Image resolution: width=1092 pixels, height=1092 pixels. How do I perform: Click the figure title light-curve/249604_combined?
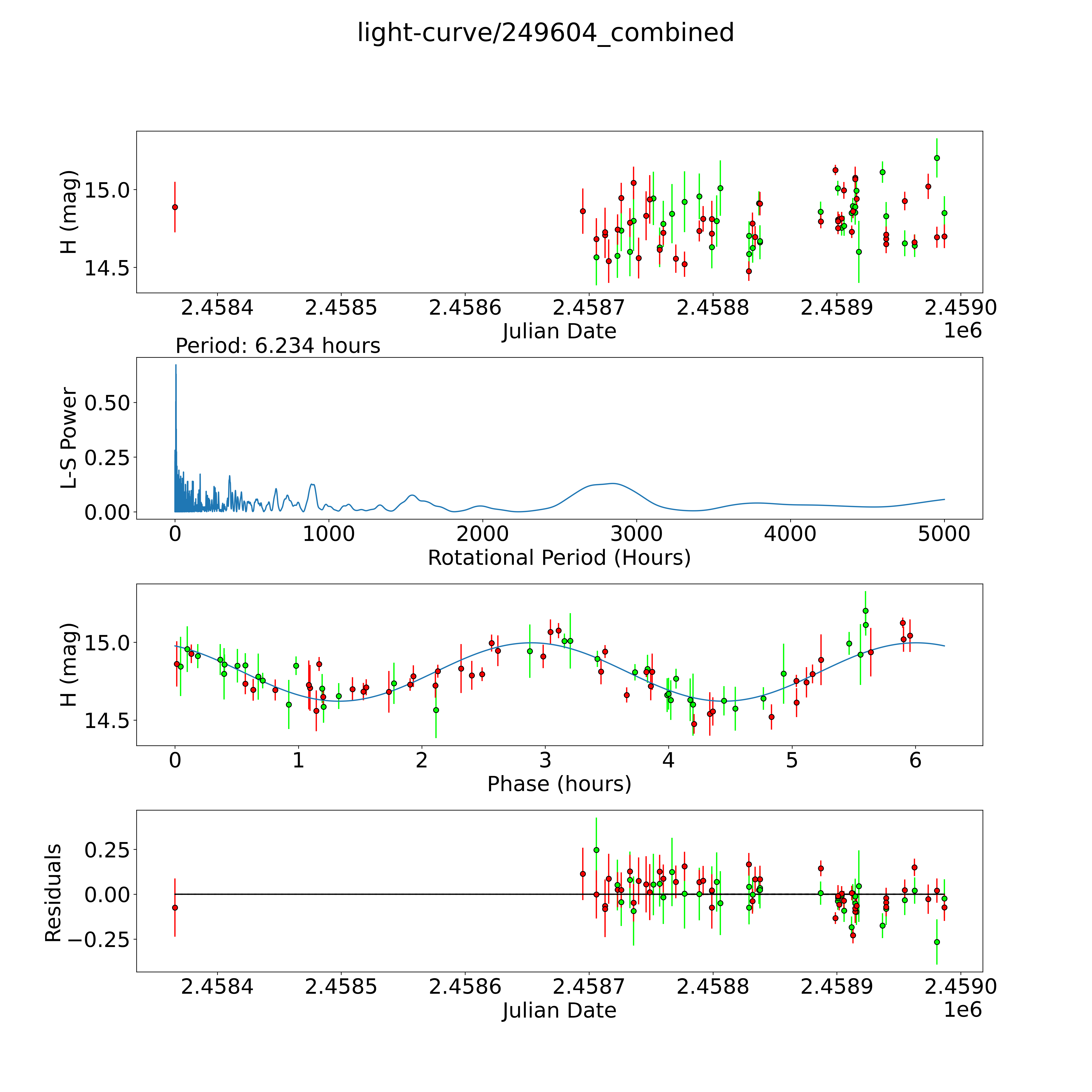545,33
